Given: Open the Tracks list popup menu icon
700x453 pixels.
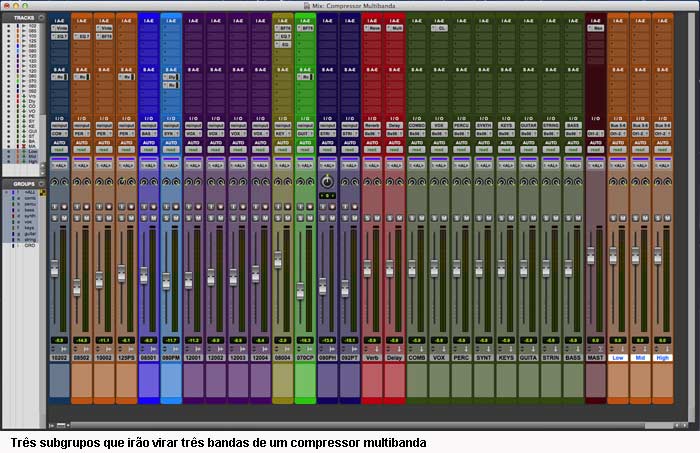Looking at the screenshot, I should click(41, 17).
